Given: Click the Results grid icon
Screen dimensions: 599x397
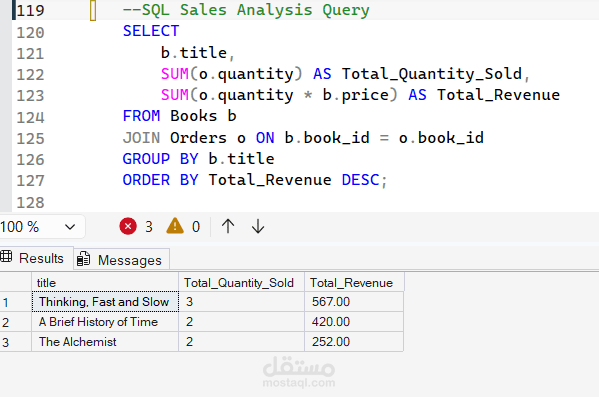Looking at the screenshot, I should pyautogui.click(x=6, y=256).
